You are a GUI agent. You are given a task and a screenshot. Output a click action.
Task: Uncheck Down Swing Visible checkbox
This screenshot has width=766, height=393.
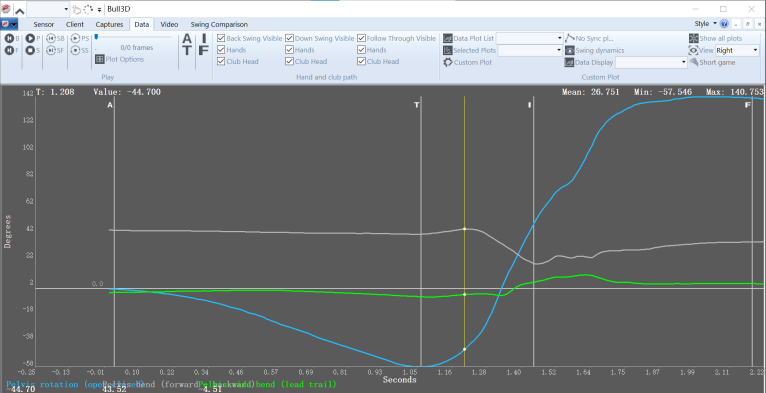point(290,38)
